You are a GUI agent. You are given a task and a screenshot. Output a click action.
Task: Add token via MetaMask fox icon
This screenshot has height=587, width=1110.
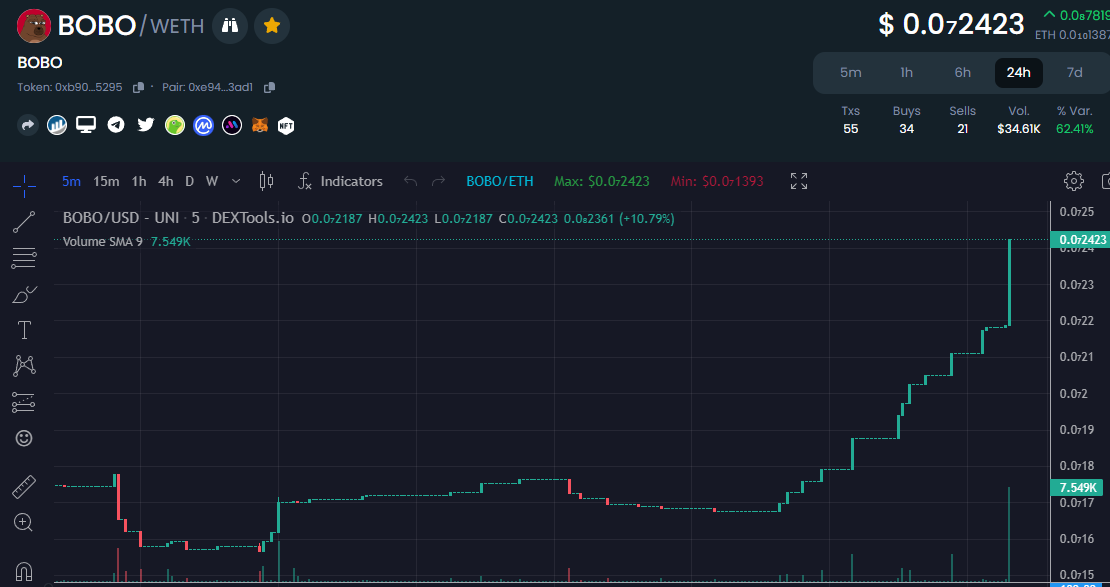pyautogui.click(x=261, y=125)
